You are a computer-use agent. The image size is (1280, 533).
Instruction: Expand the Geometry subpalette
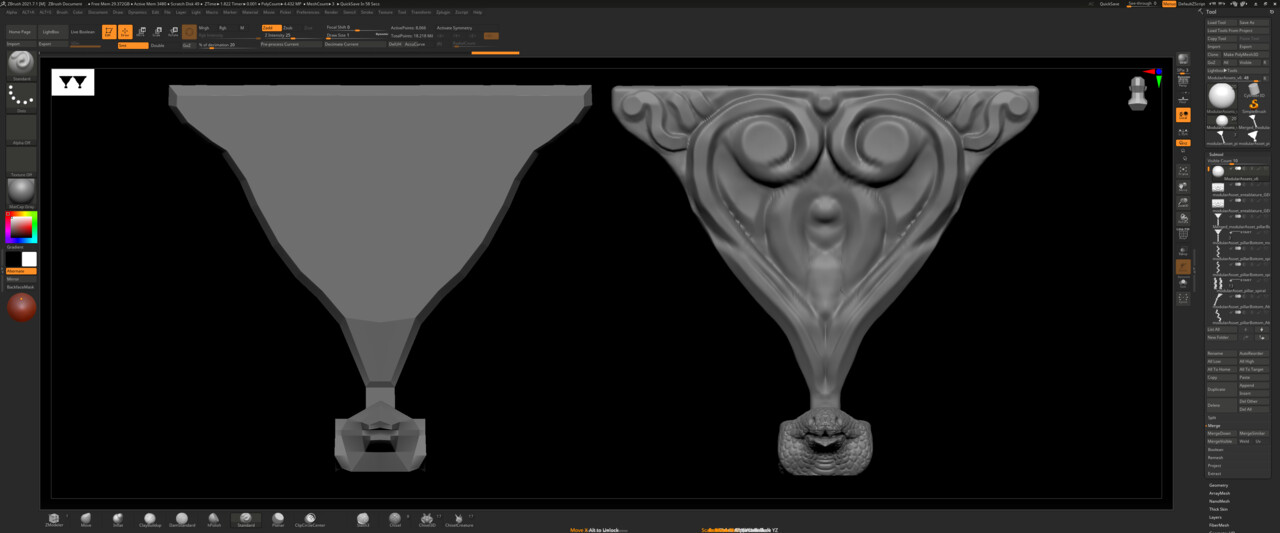[1219, 485]
